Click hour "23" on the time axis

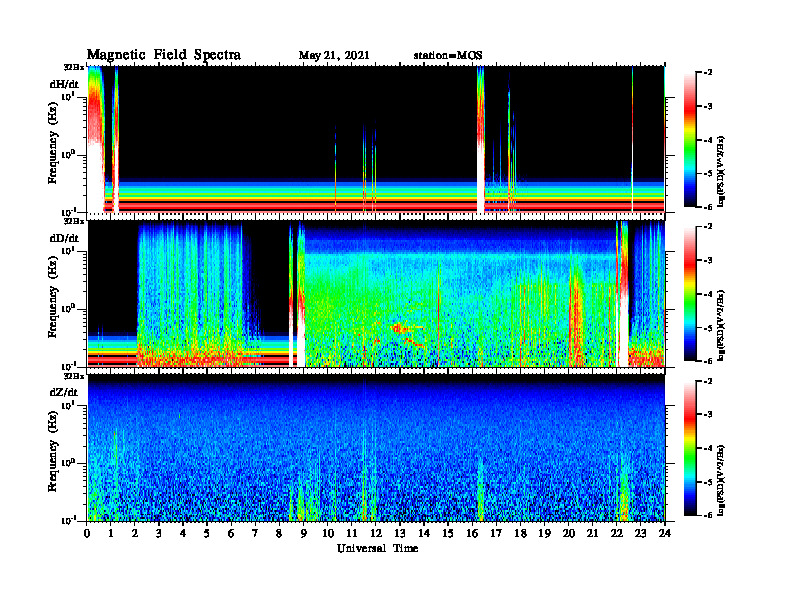pyautogui.click(x=641, y=534)
